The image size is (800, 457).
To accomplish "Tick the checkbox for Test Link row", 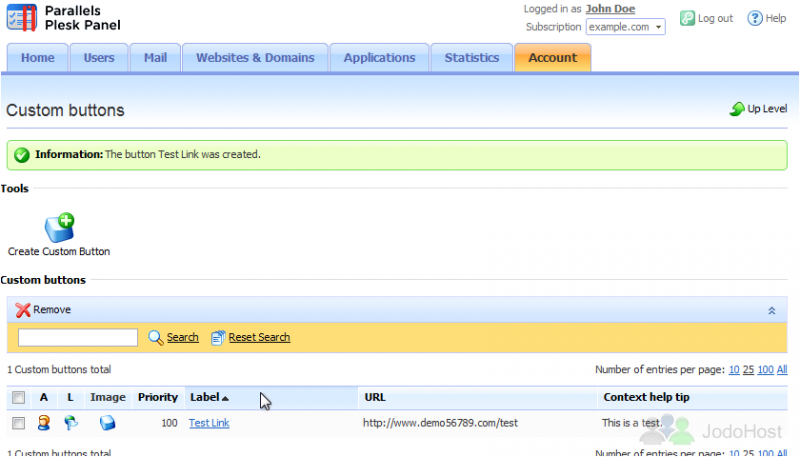I will (x=18, y=423).
